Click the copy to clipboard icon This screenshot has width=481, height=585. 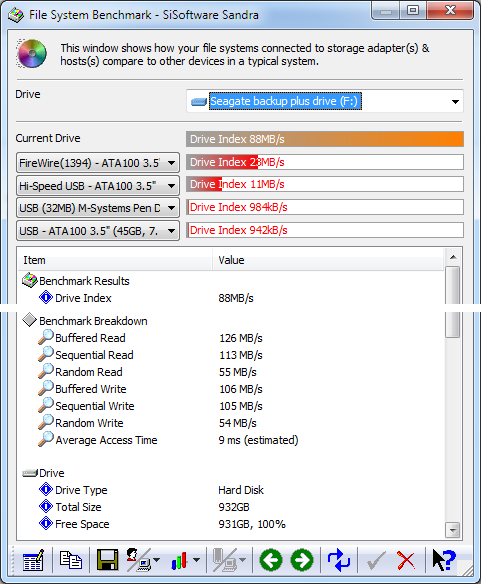[x=71, y=560]
